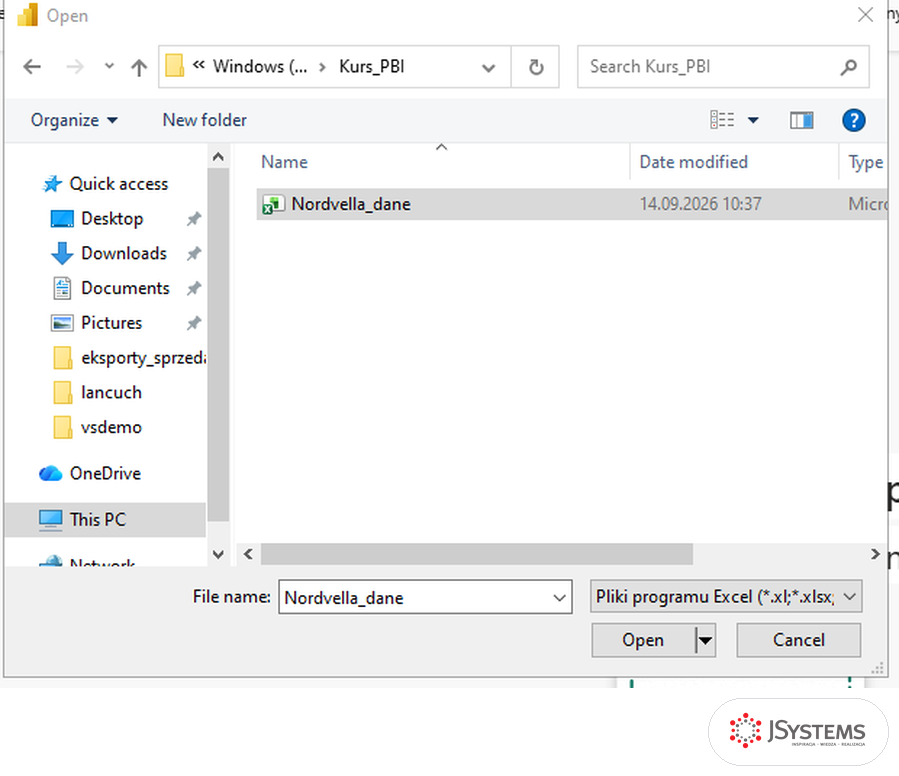Click the navigation pane vertical scrollbar
Viewport: 899px width, 776px height.
pos(218,344)
